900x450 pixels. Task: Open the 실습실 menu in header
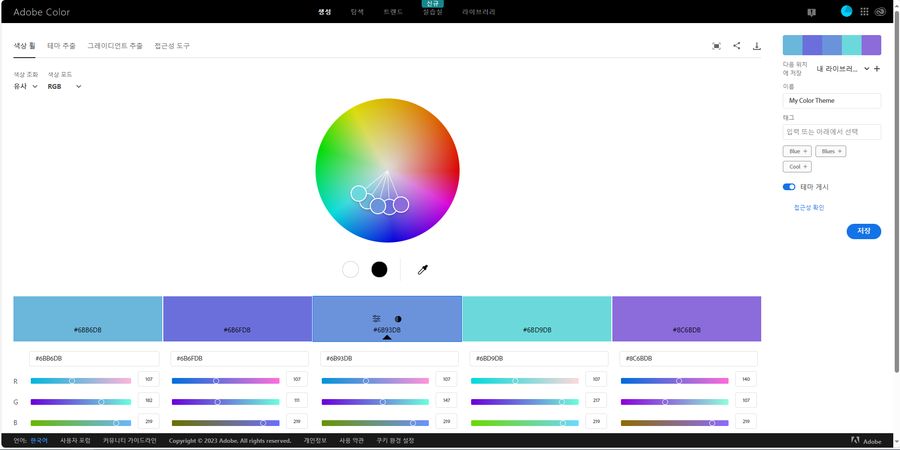pyautogui.click(x=433, y=12)
